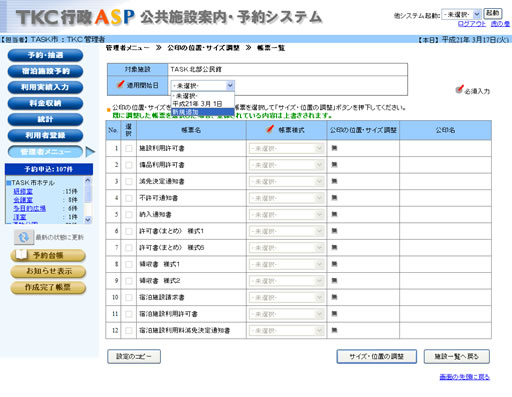Viewport: 512px width, 397px height.
Task: Select the checkbox for row 3 減免決定通知書
Action: click(x=129, y=181)
